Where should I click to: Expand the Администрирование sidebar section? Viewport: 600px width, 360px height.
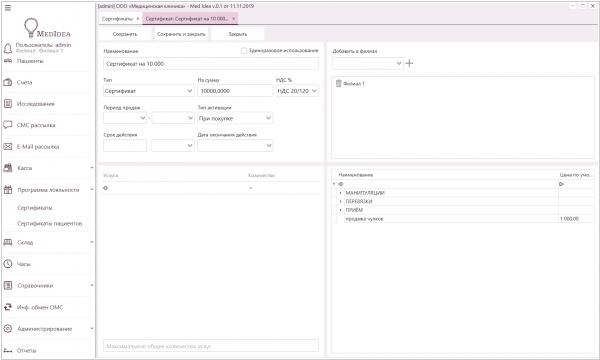pyautogui.click(x=91, y=329)
